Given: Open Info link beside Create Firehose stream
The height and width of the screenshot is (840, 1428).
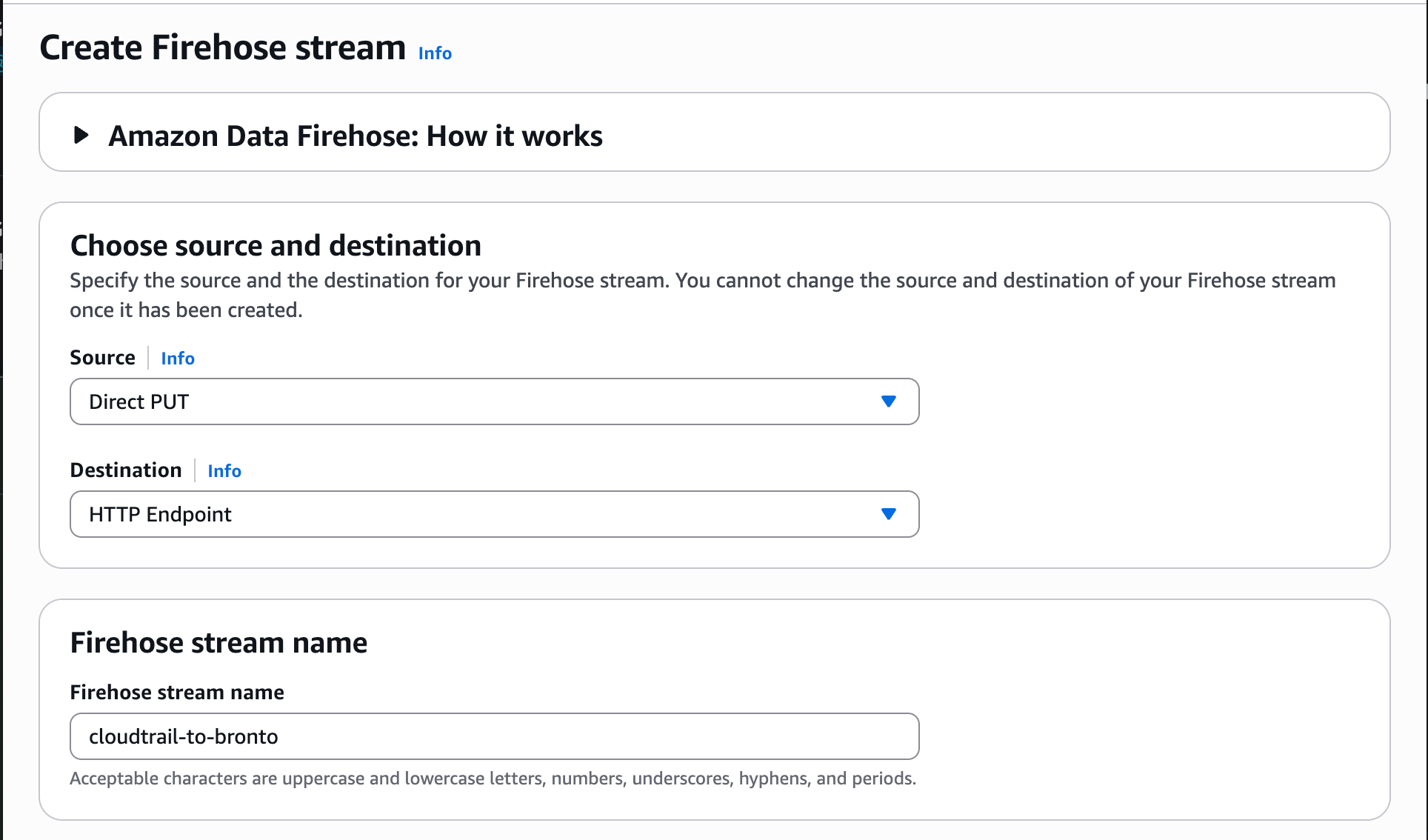Looking at the screenshot, I should [435, 53].
